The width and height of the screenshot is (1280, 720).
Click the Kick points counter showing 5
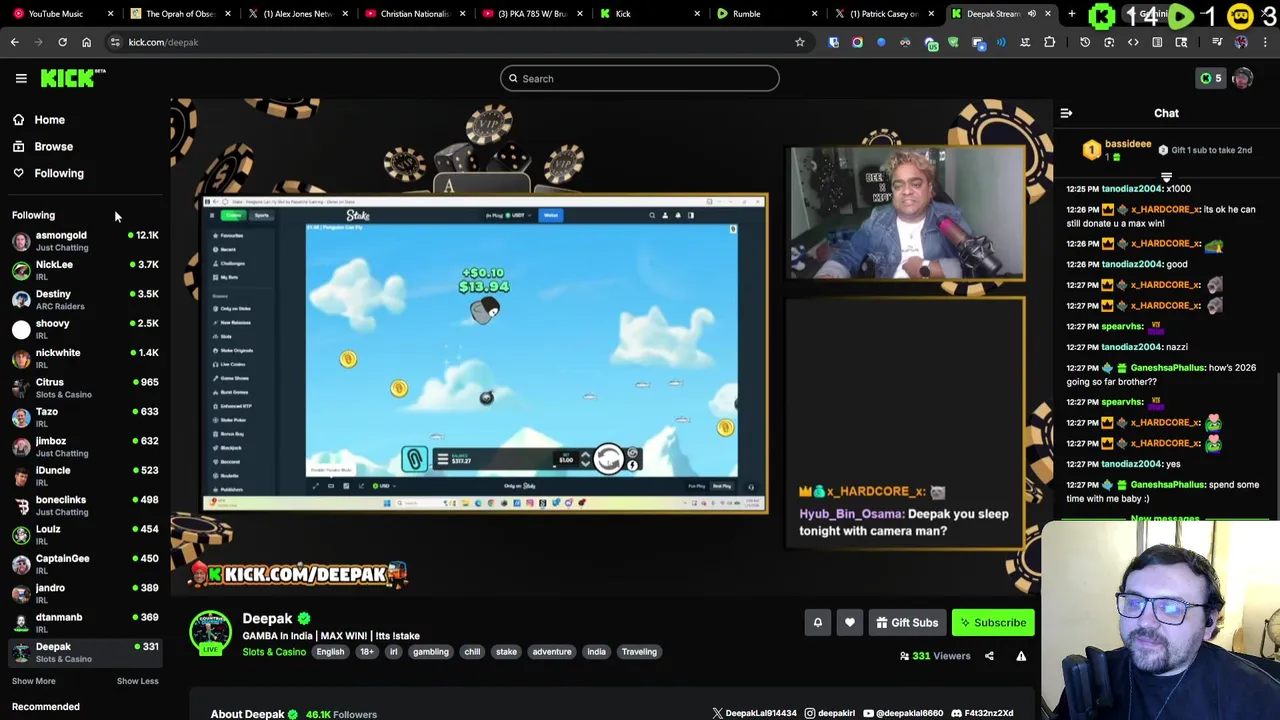point(1210,78)
